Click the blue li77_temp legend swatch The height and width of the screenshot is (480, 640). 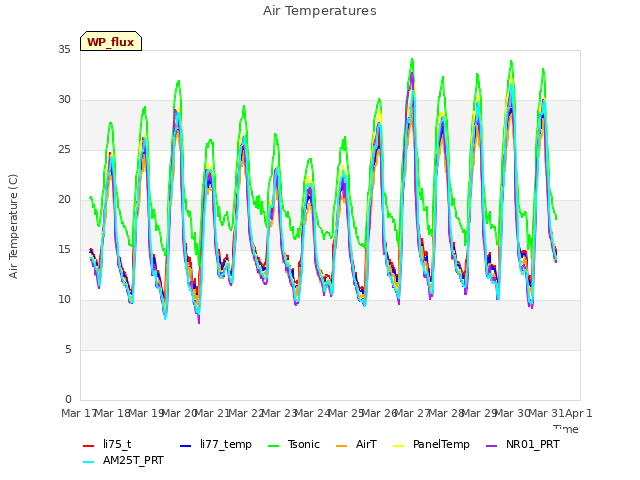pos(186,446)
